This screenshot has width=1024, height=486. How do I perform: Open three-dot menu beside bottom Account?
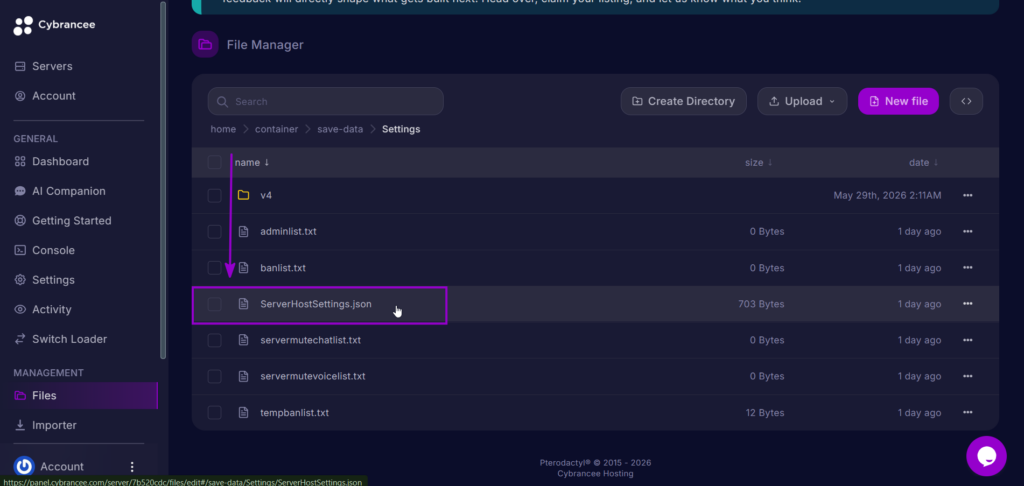pyautogui.click(x=132, y=466)
